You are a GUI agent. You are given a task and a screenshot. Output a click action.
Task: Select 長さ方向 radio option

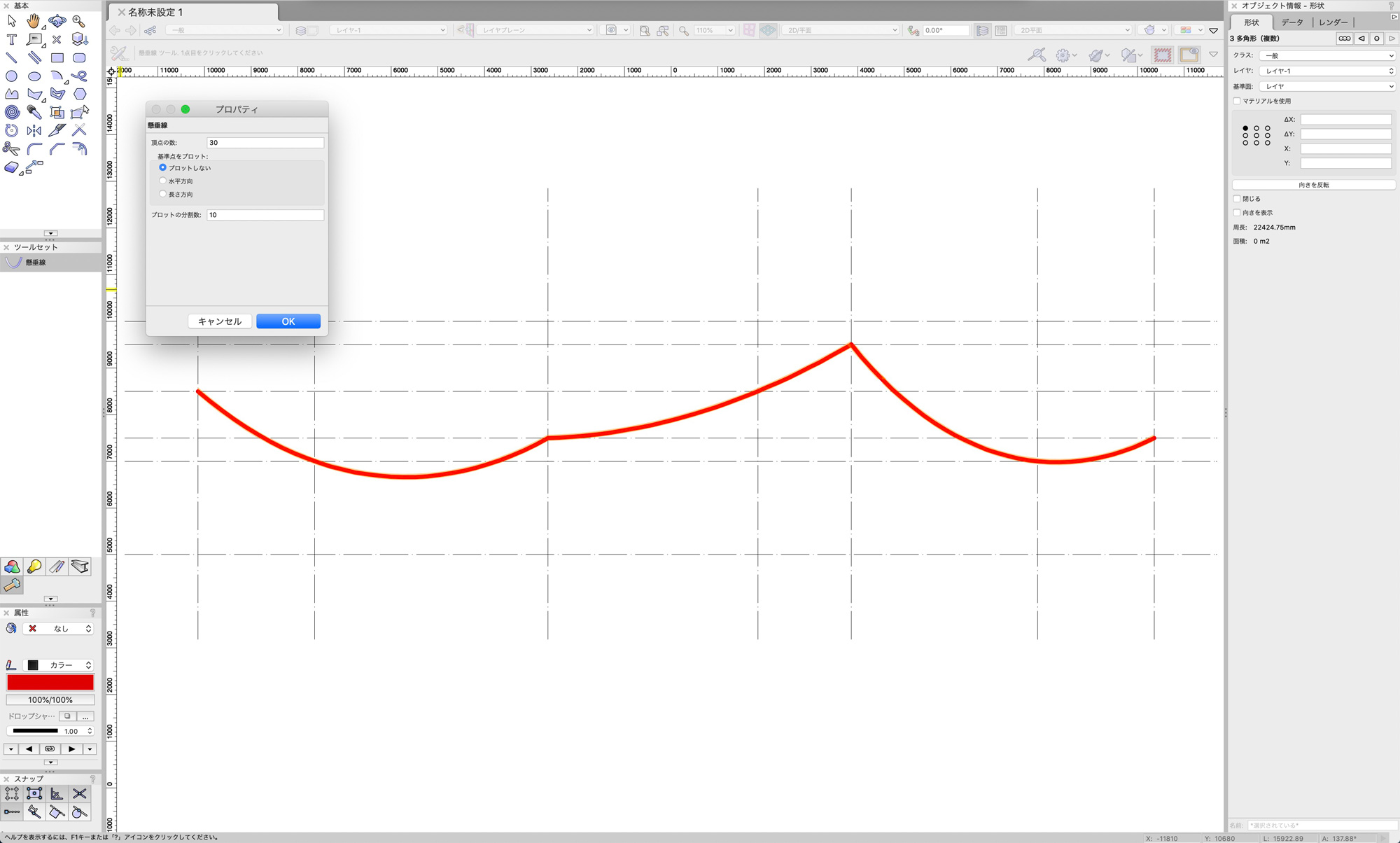[162, 194]
